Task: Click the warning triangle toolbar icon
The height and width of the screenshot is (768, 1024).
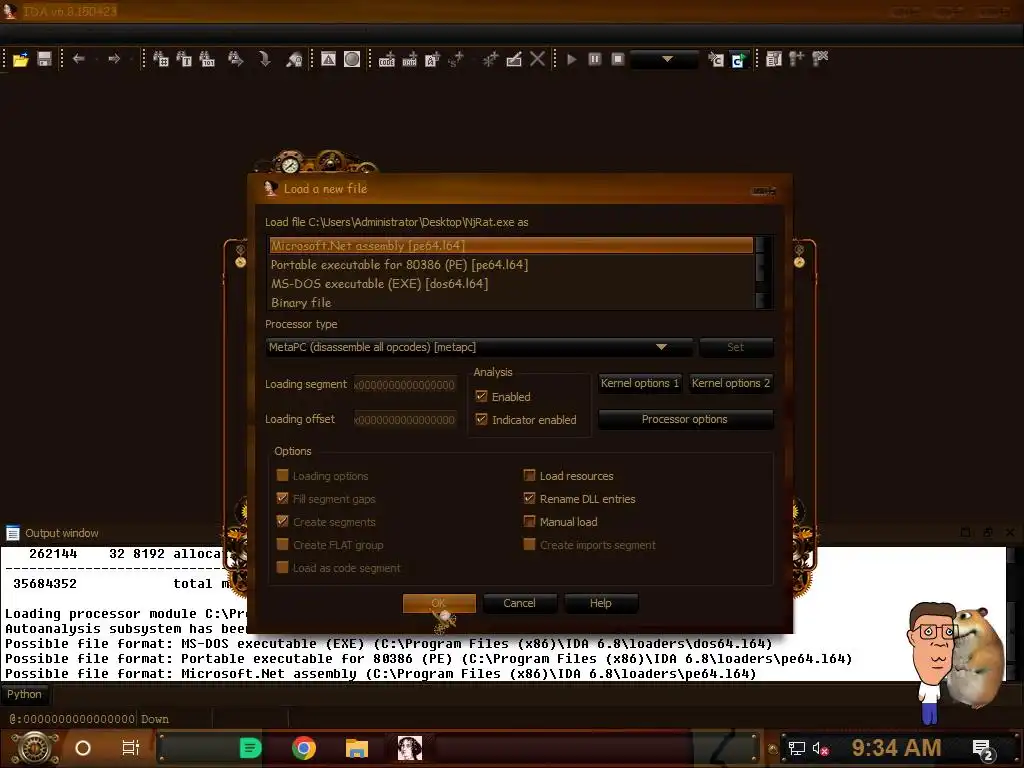Action: point(328,59)
